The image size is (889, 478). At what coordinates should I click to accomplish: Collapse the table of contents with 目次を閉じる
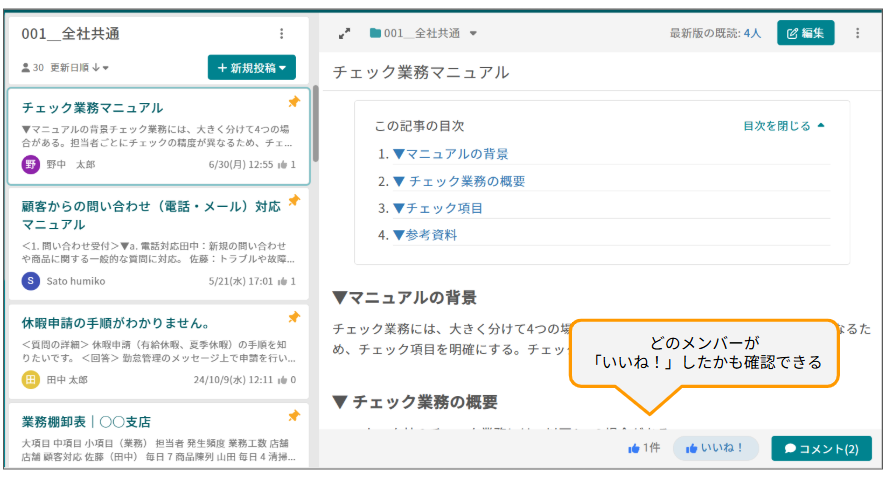click(784, 126)
